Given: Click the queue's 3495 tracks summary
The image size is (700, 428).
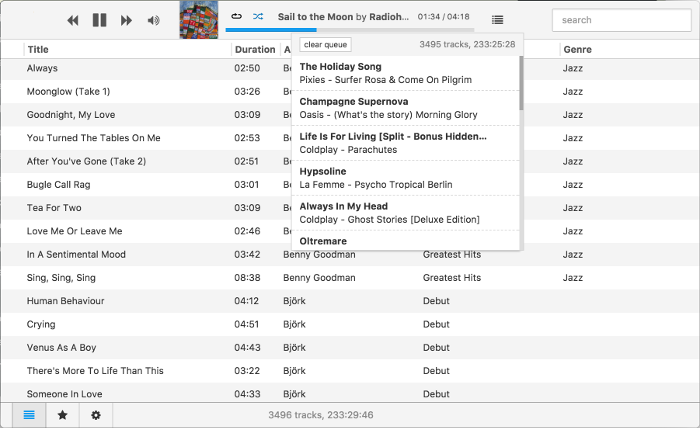Looking at the screenshot, I should pyautogui.click(x=467, y=44).
